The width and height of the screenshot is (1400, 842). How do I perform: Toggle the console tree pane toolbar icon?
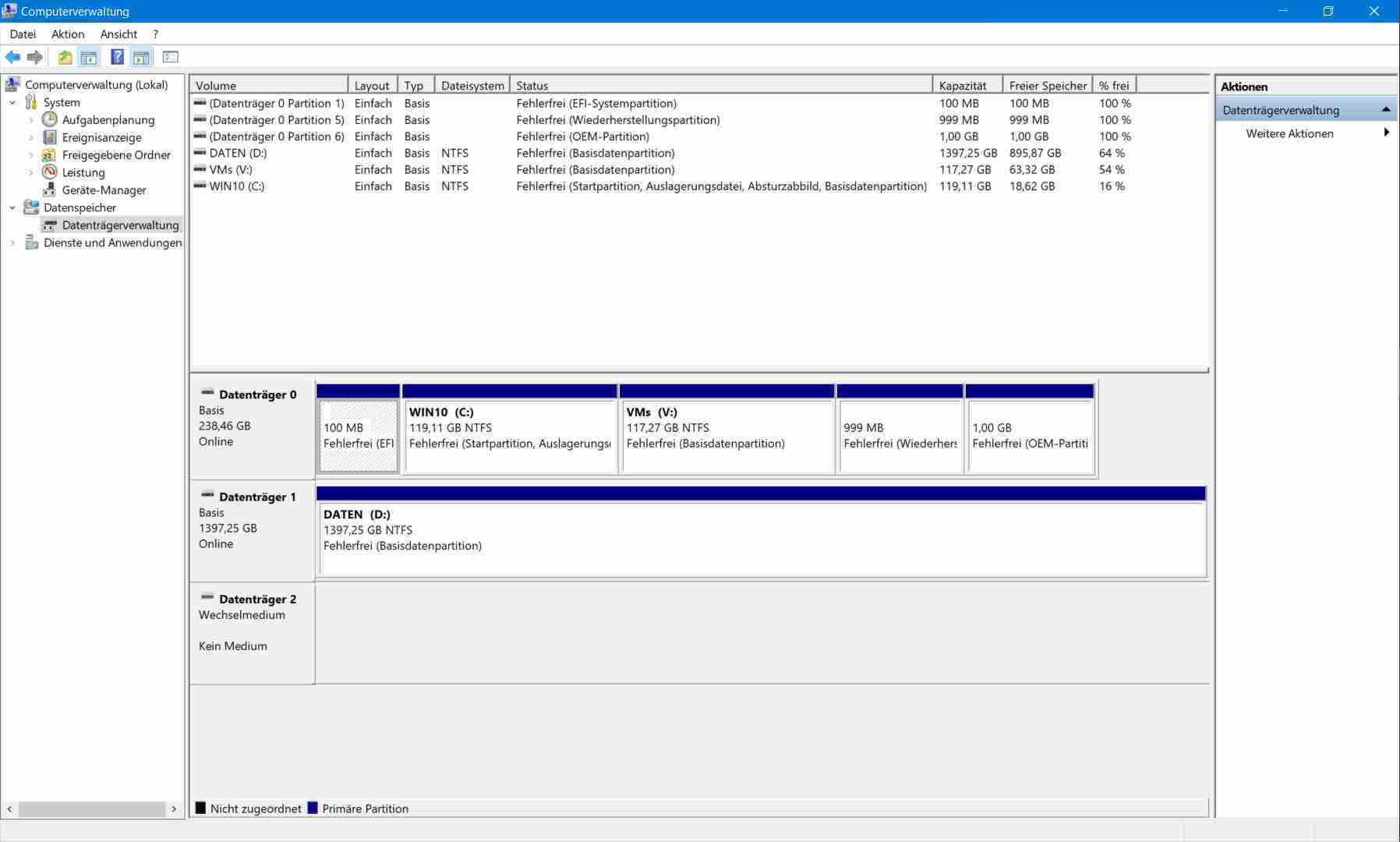pyautogui.click(x=89, y=57)
